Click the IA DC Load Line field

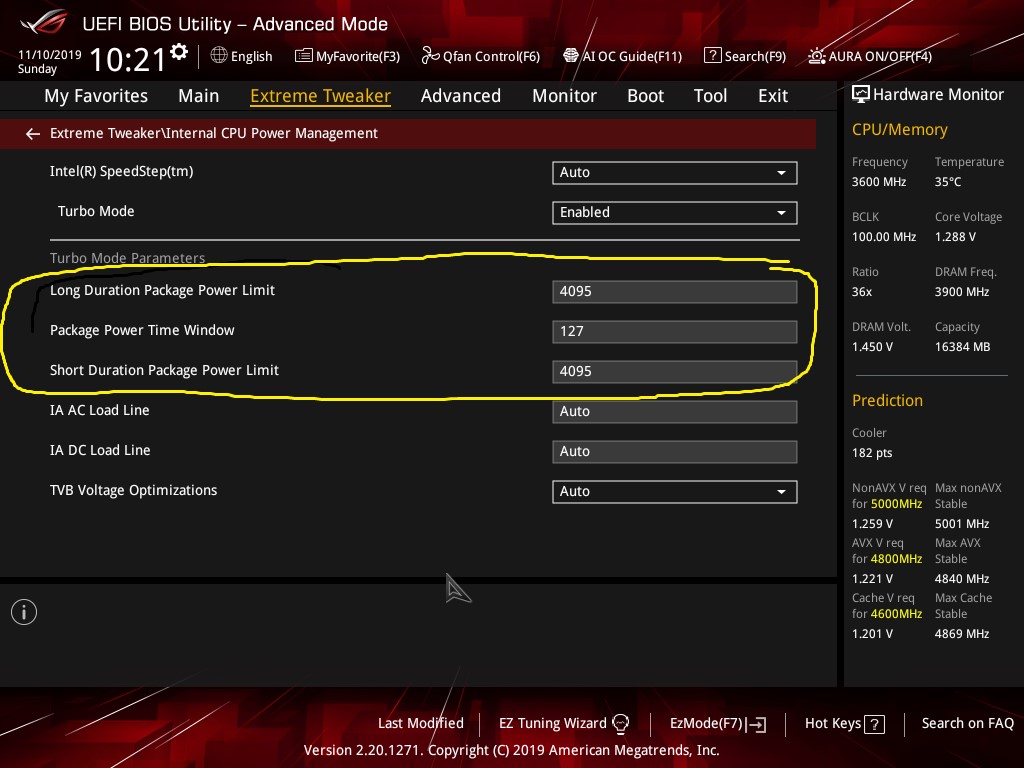pos(675,451)
